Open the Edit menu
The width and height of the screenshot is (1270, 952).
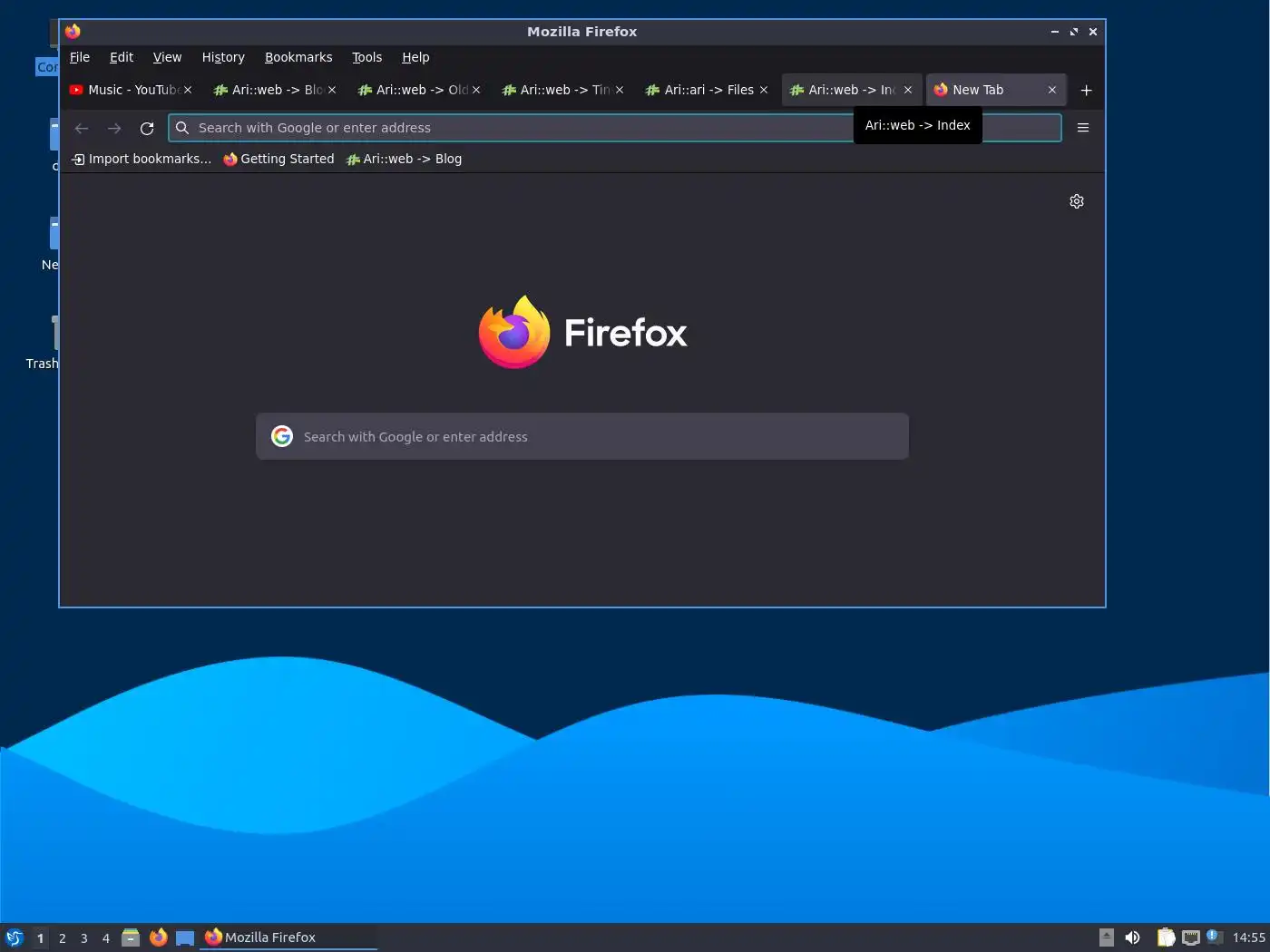122,57
